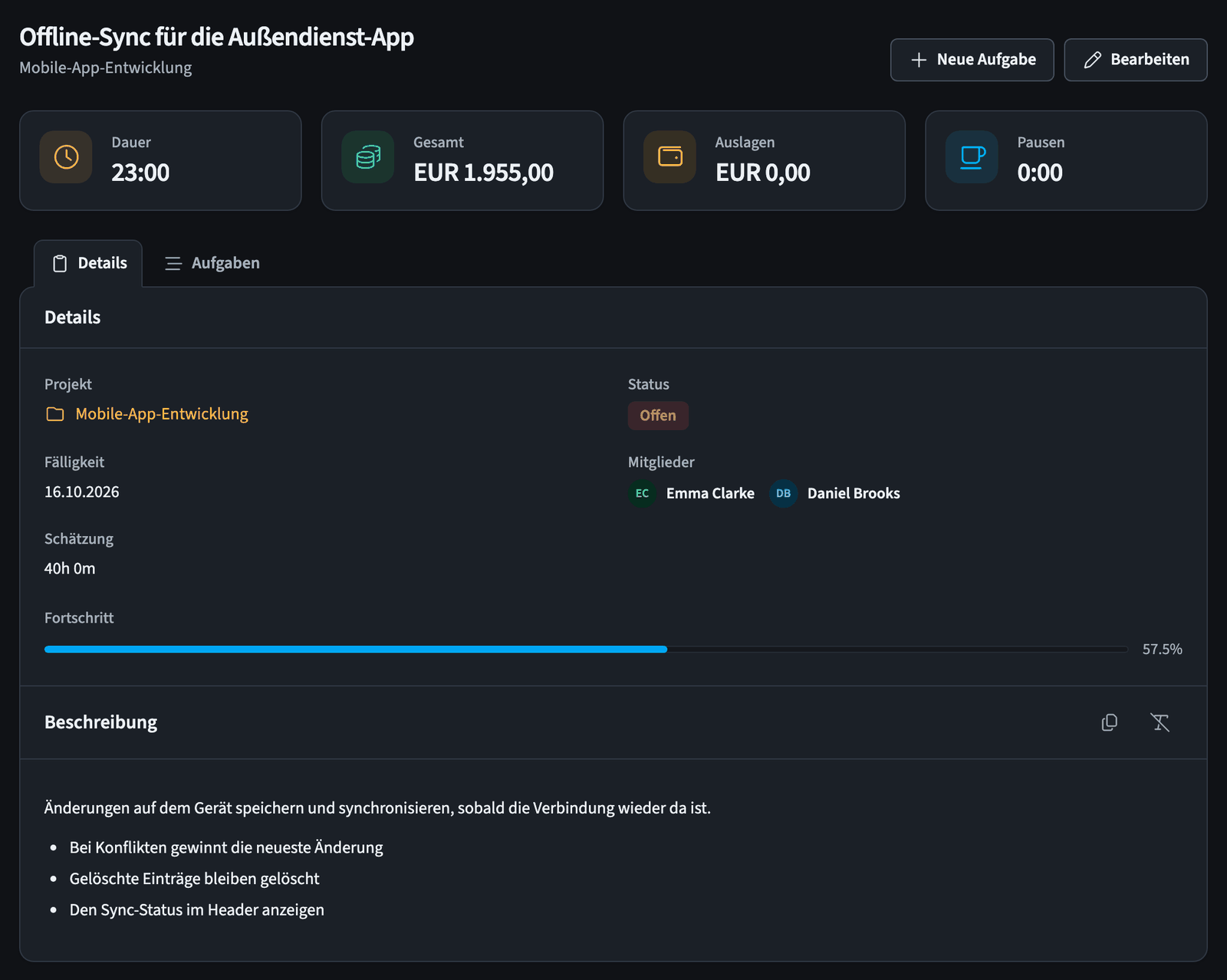Click the DB avatar of Daniel Brooks

coord(783,493)
